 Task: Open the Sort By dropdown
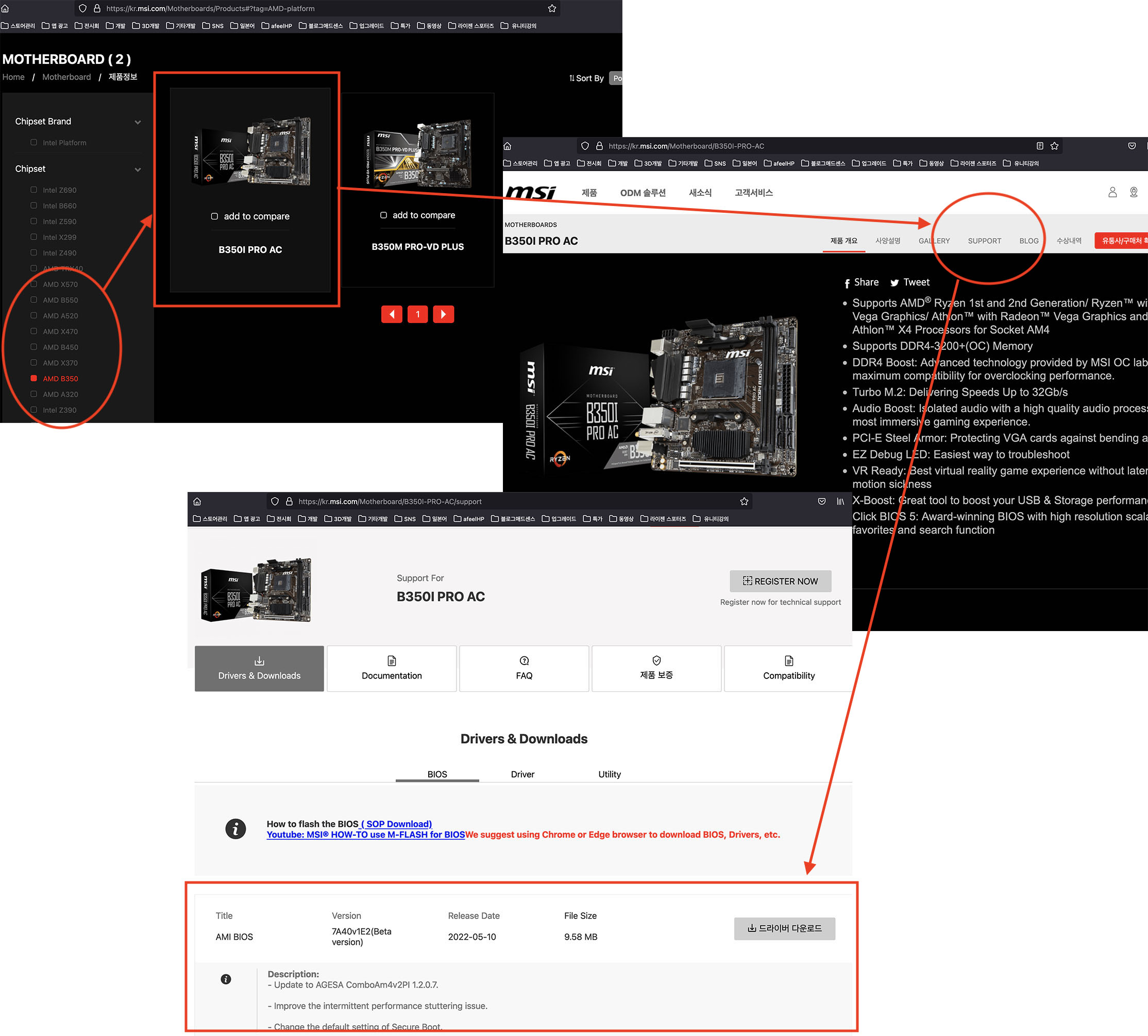coord(616,78)
